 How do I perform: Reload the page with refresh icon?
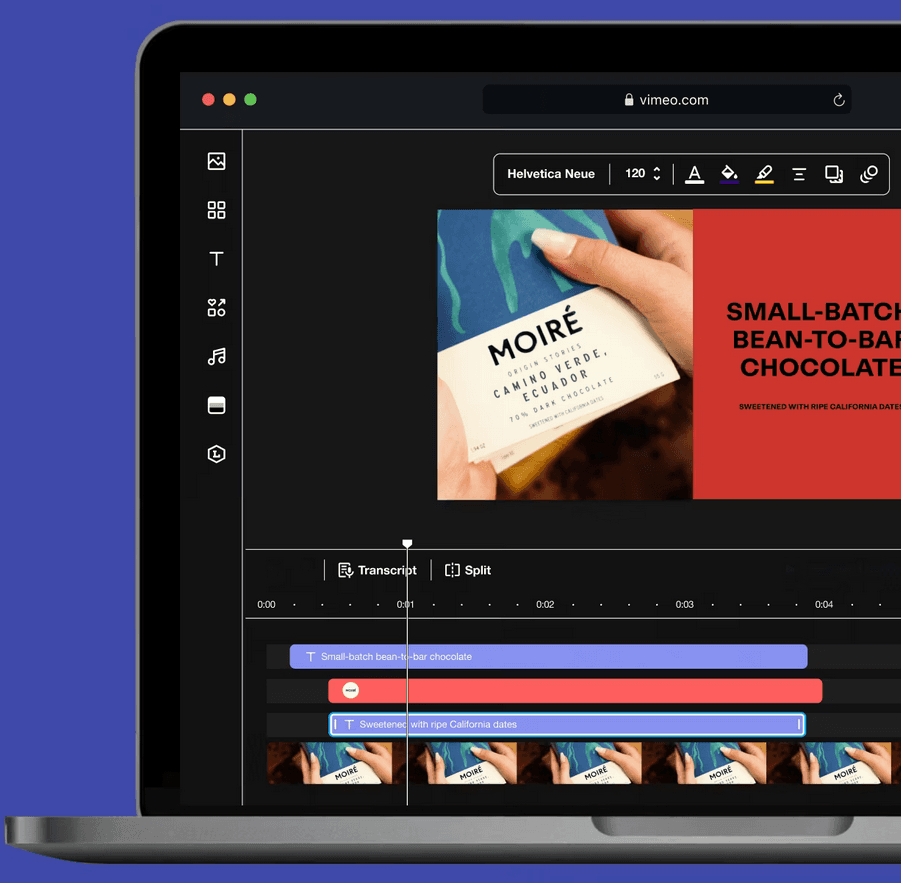pyautogui.click(x=839, y=100)
